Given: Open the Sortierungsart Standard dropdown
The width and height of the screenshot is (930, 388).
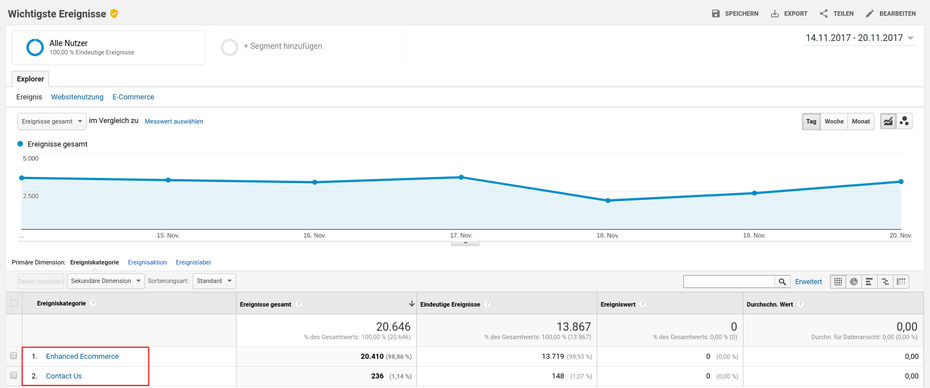Looking at the screenshot, I should tap(214, 281).
